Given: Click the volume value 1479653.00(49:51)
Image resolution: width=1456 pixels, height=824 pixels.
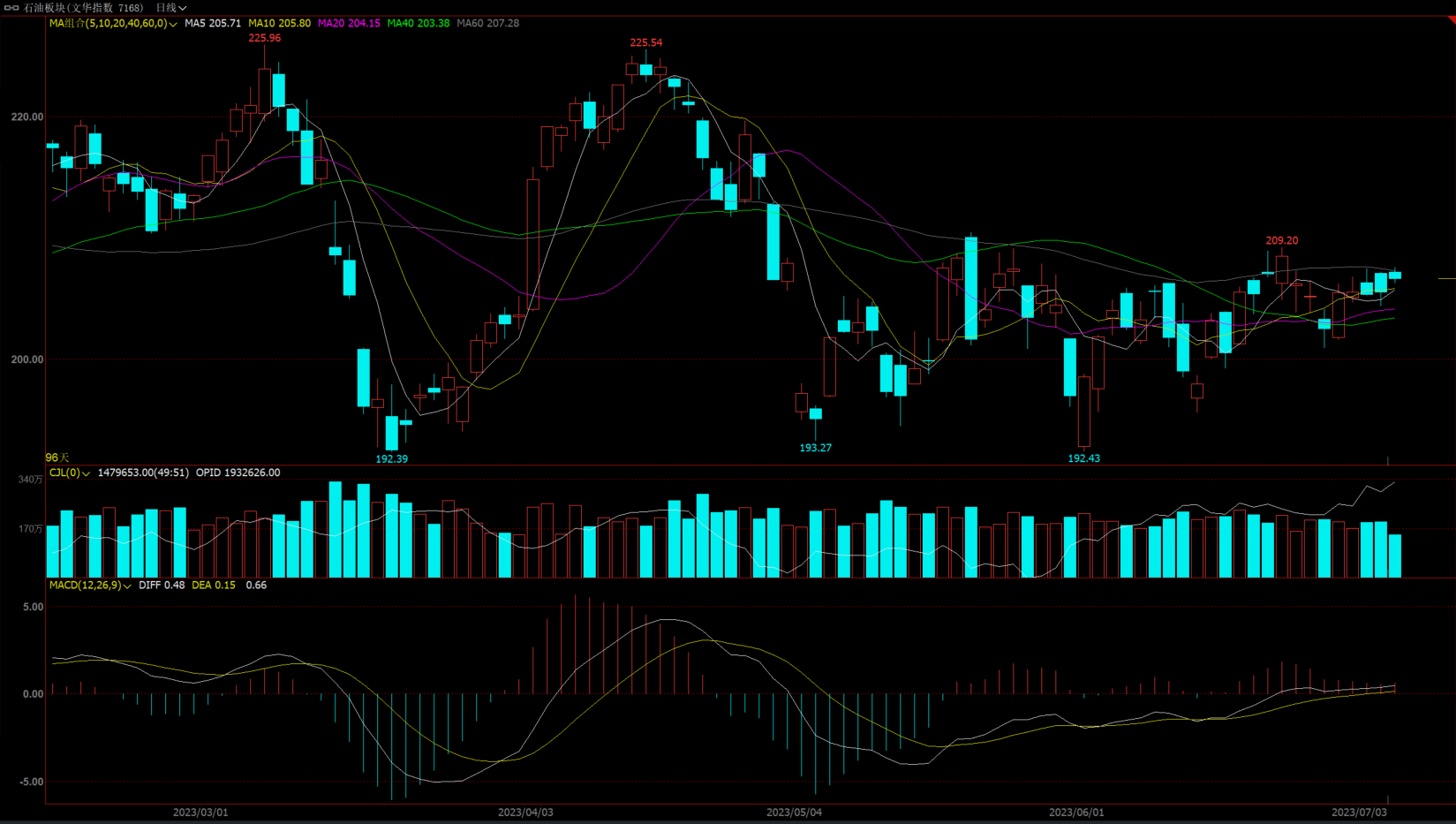Looking at the screenshot, I should pos(143,473).
